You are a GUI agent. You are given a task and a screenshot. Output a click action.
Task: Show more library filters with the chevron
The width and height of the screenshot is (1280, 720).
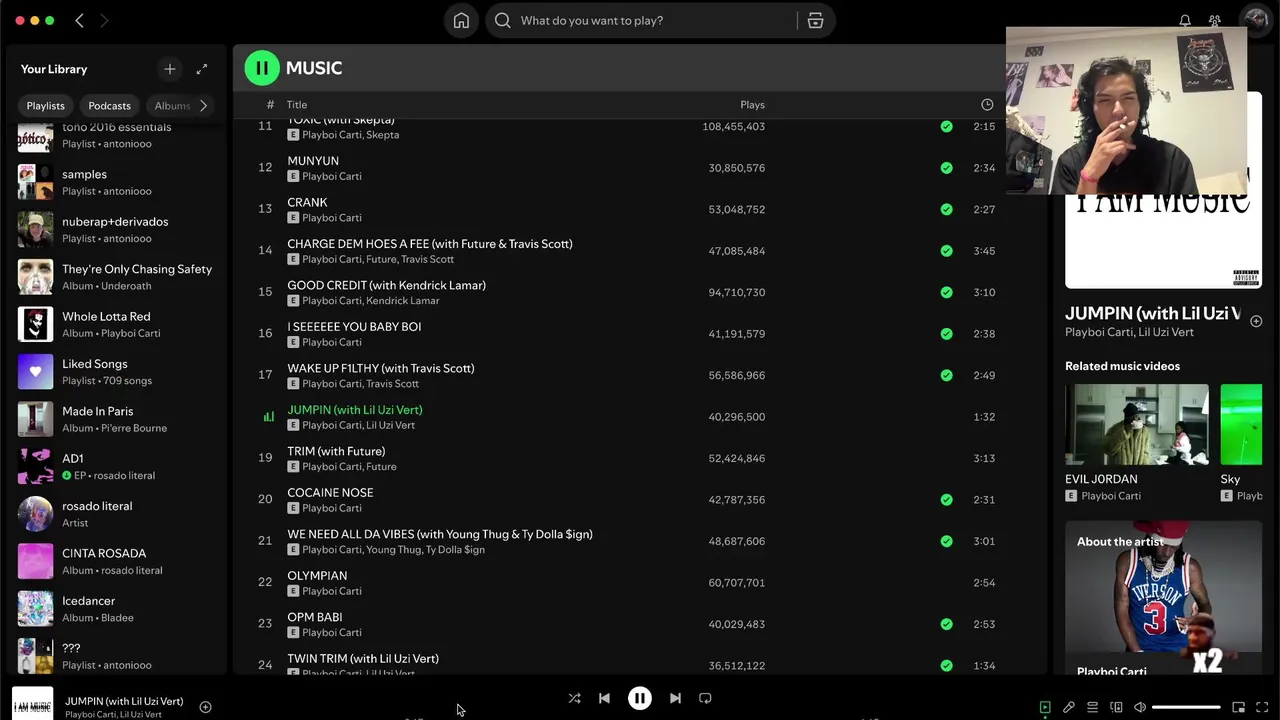(x=203, y=105)
